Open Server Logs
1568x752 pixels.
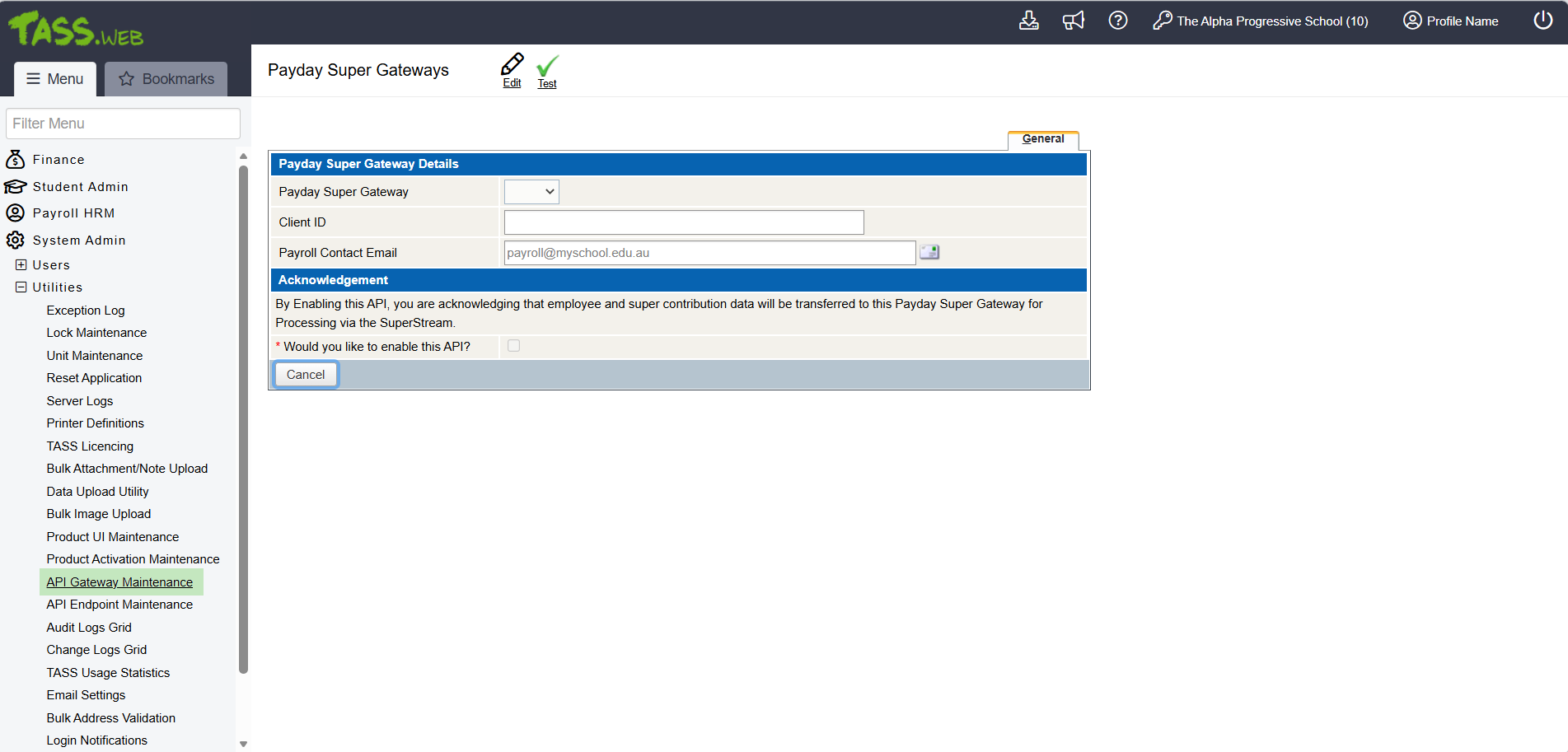point(80,401)
